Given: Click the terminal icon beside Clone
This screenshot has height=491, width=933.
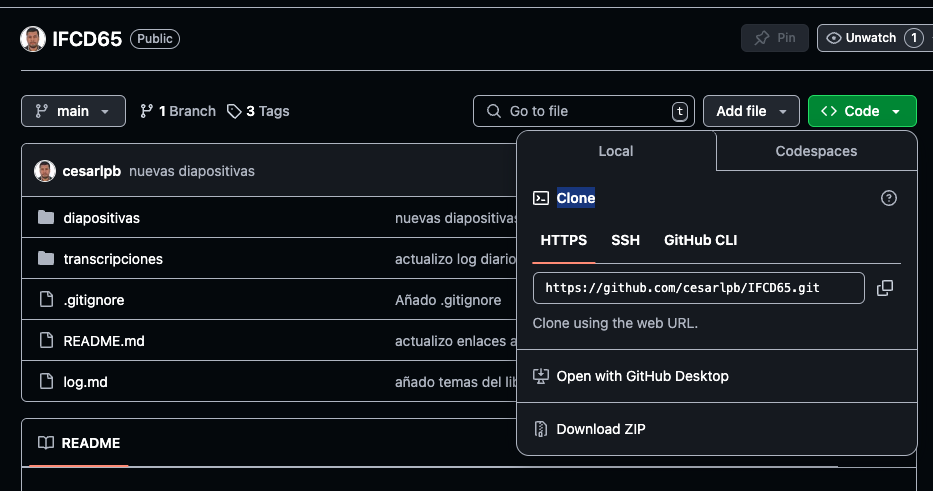Looking at the screenshot, I should pos(541,198).
